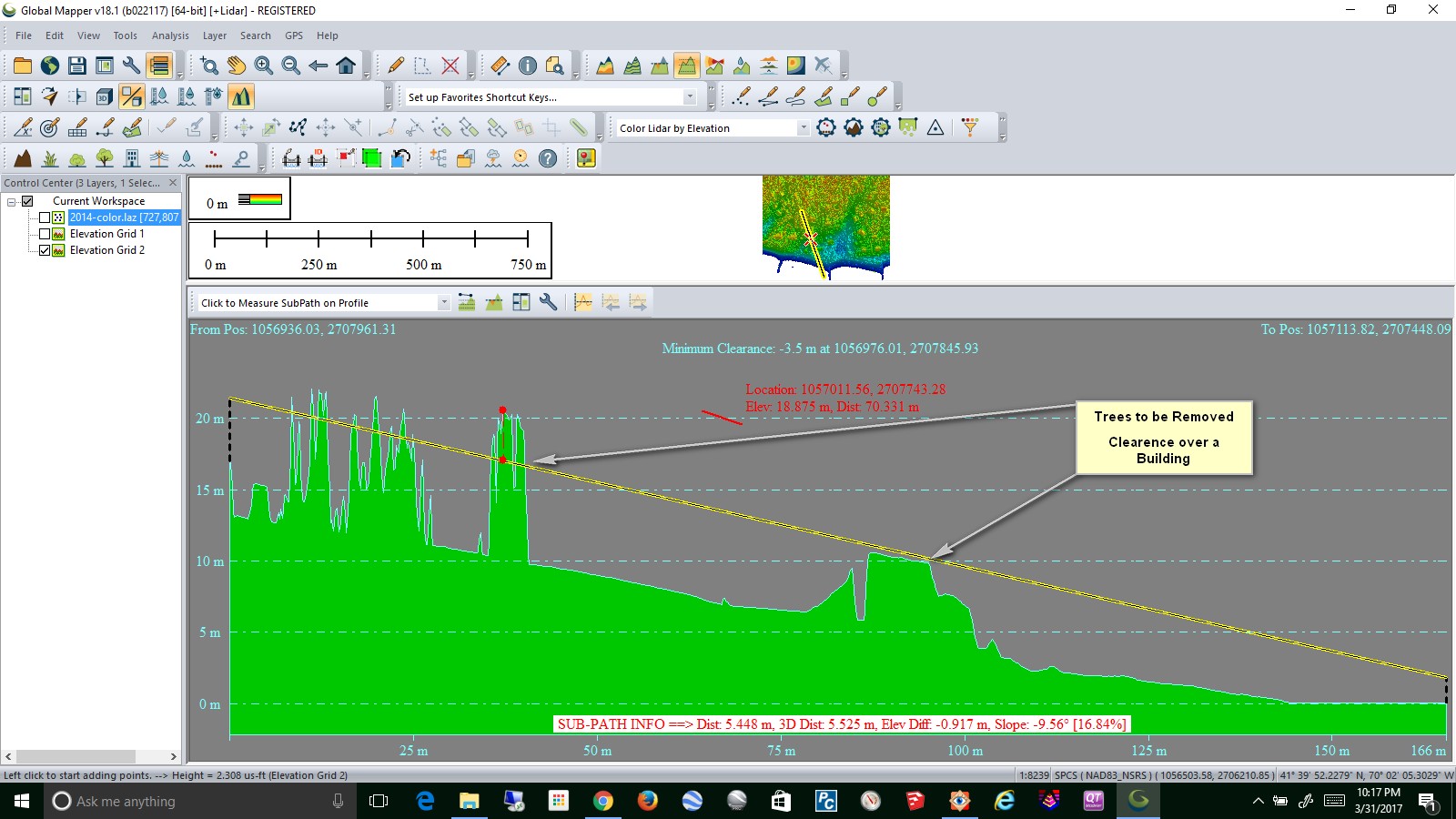Viewport: 1456px width, 819px height.
Task: Click the View Shed analysis icon
Action: tap(714, 66)
